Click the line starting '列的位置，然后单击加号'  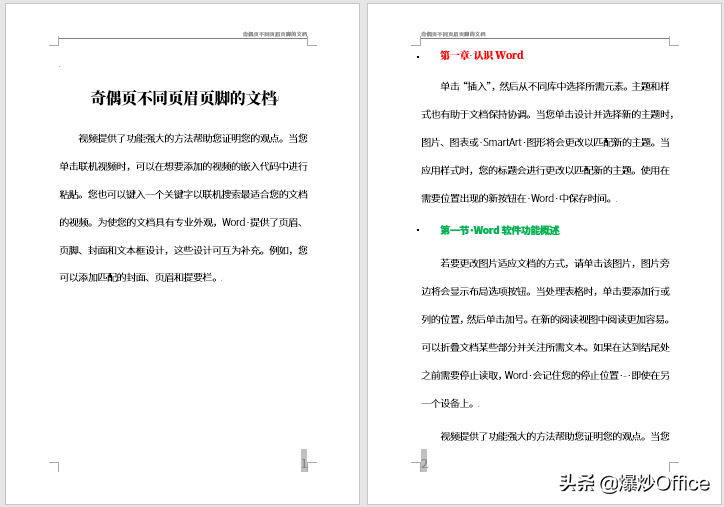546,320
